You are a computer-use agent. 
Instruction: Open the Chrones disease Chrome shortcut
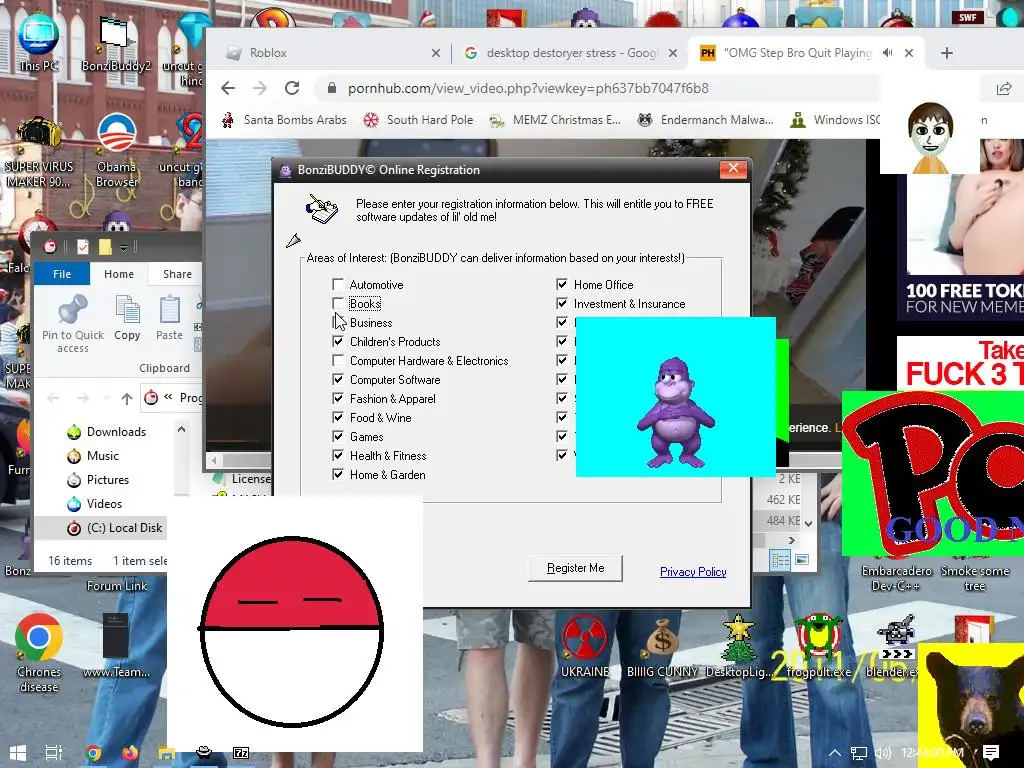tap(39, 652)
